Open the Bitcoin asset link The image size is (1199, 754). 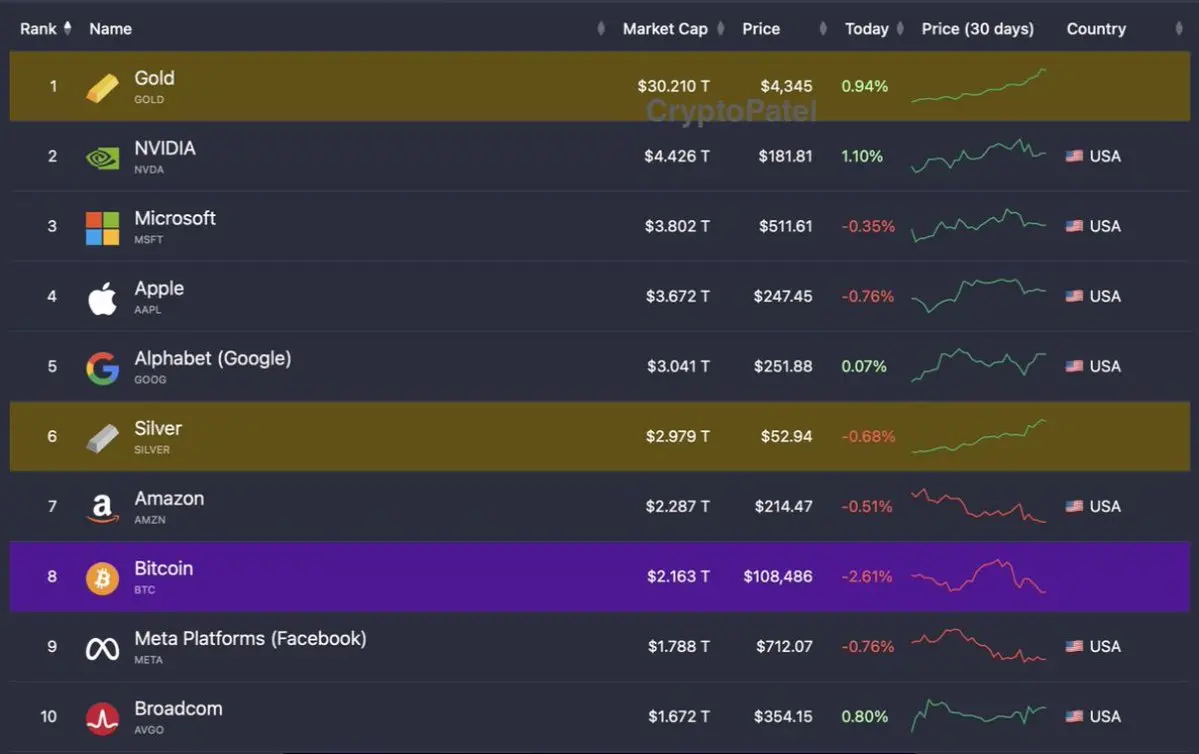[x=164, y=569]
